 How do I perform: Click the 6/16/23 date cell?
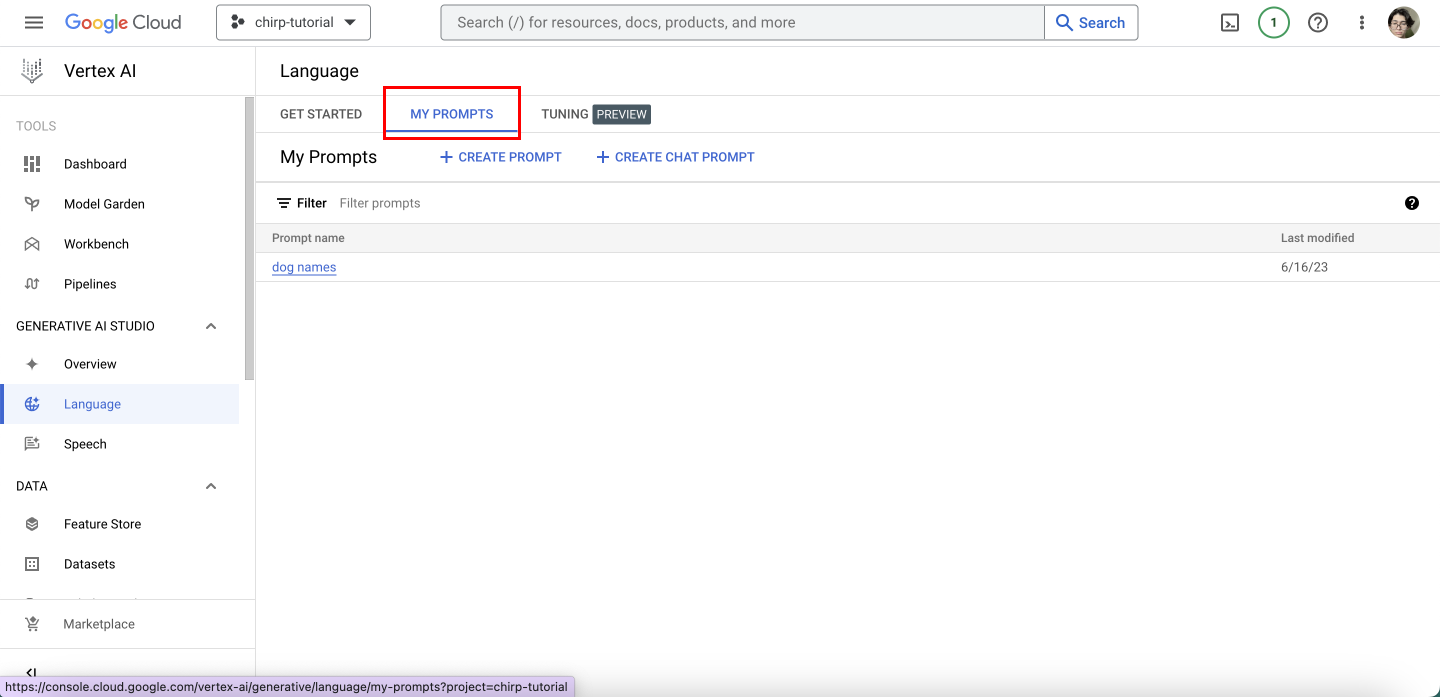(1305, 267)
